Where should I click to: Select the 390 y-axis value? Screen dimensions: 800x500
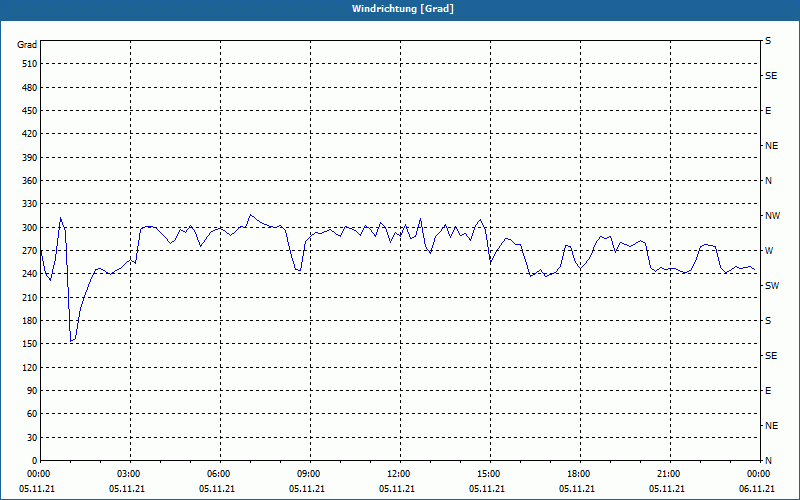coord(30,158)
